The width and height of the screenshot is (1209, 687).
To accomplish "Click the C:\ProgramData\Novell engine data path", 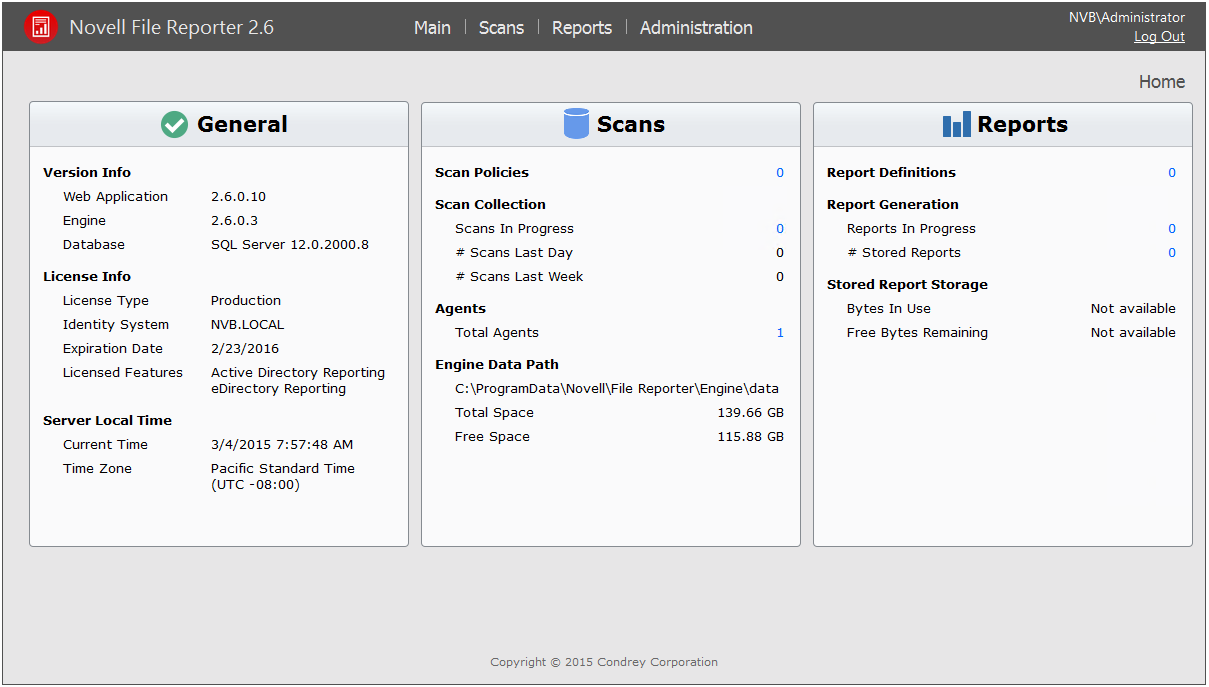I will 617,389.
